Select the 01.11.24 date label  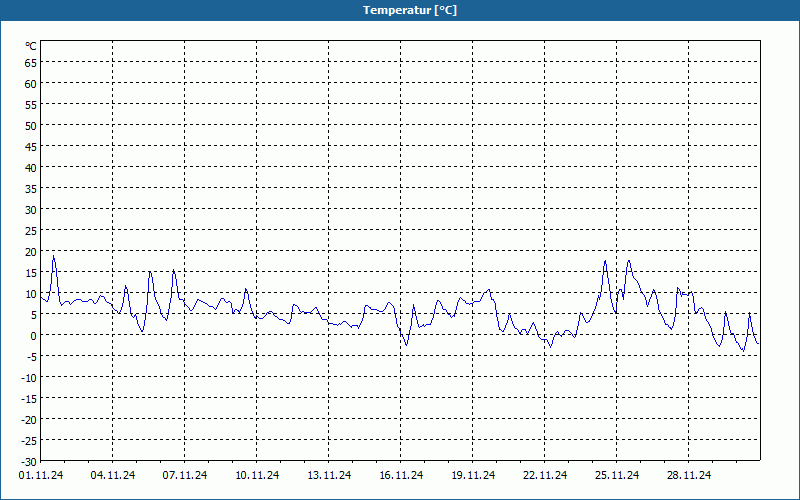point(41,476)
